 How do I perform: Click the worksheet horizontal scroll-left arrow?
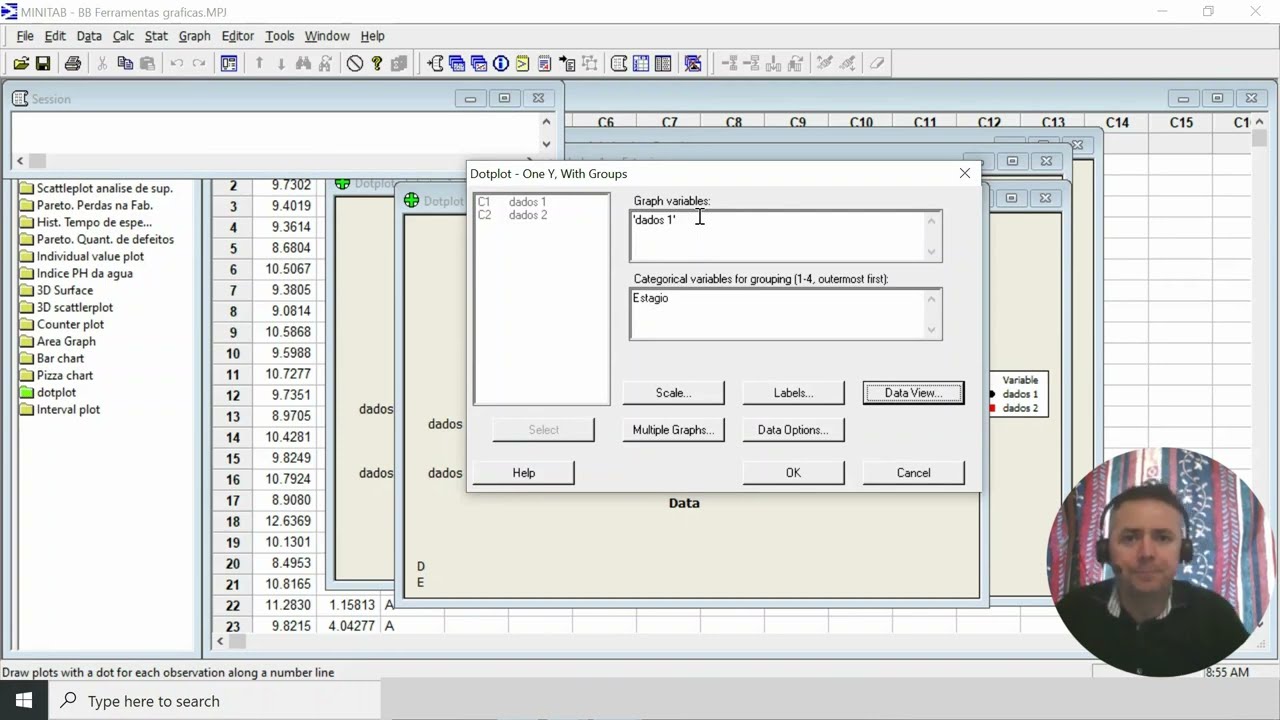[221, 641]
